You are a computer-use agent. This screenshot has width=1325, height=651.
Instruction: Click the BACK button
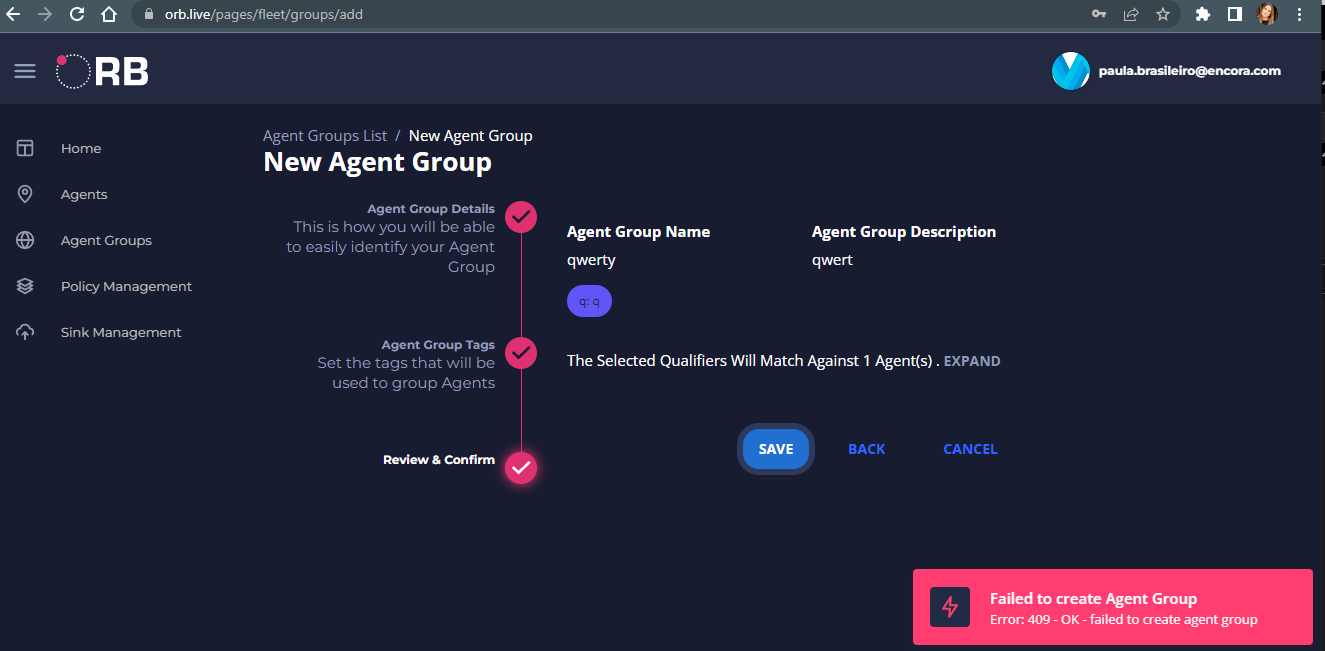click(866, 449)
